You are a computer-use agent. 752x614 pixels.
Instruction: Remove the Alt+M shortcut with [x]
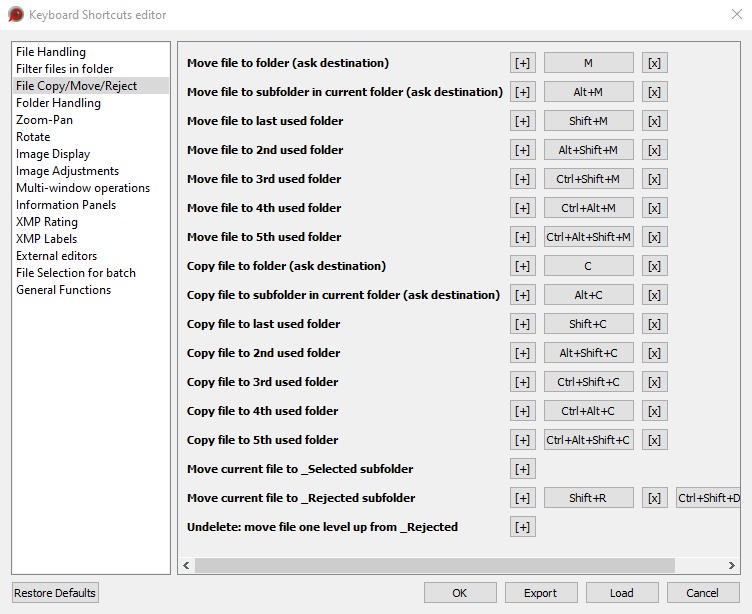click(x=654, y=92)
